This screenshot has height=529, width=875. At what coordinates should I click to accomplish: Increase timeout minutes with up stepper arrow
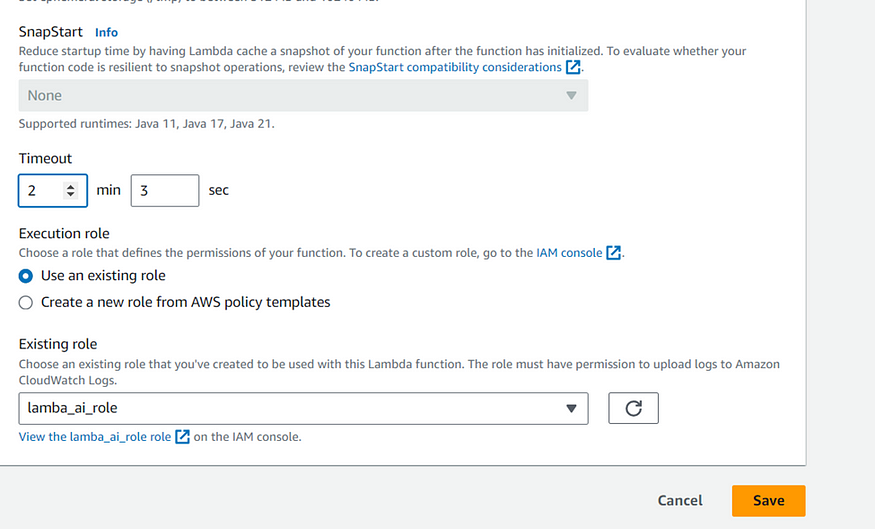click(70, 186)
